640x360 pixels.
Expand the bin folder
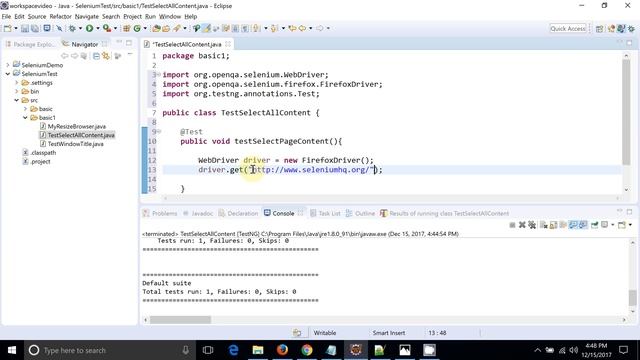coord(17,91)
